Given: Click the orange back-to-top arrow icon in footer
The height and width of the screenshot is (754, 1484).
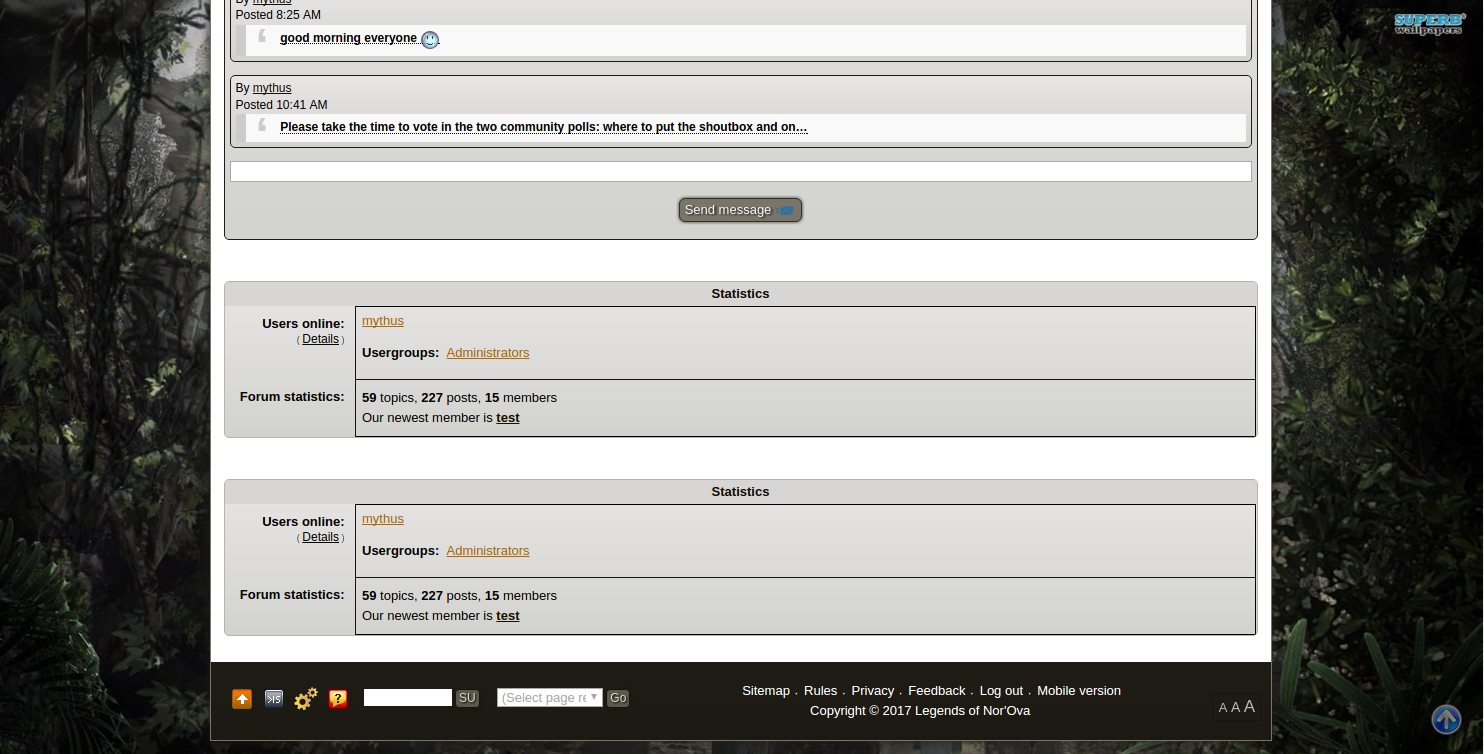Looking at the screenshot, I should [x=242, y=699].
